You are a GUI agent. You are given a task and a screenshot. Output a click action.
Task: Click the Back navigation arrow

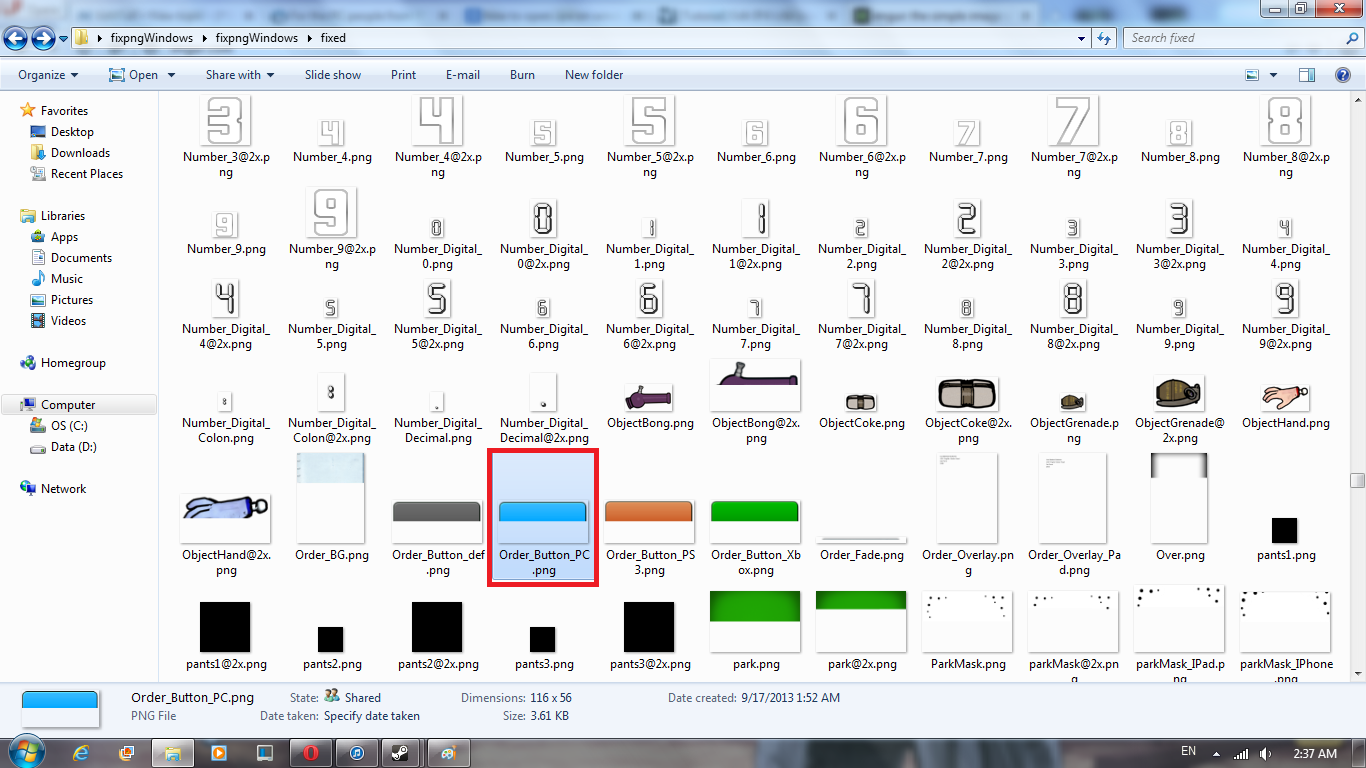click(16, 38)
